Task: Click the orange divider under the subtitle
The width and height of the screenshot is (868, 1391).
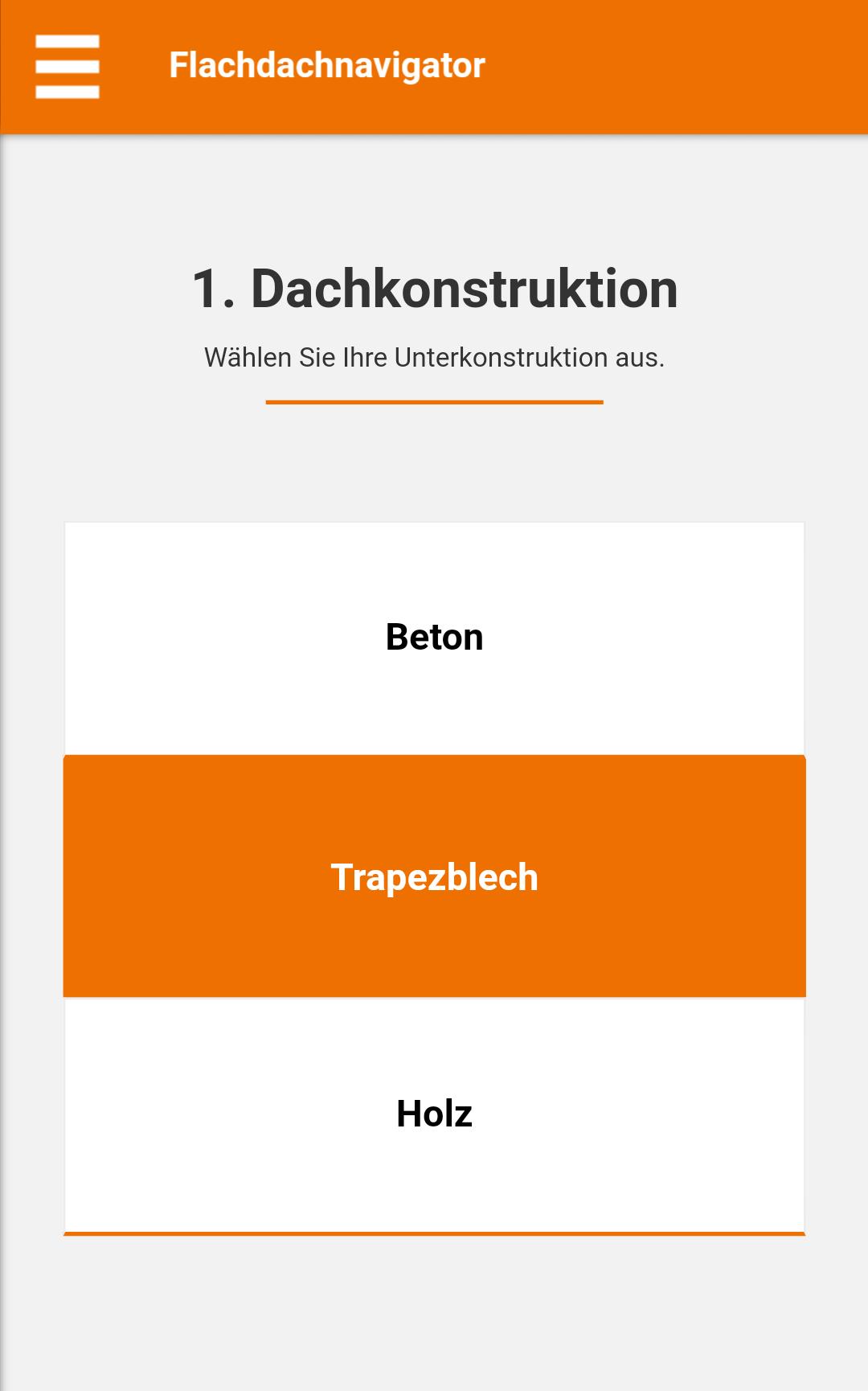Action: 434,400
